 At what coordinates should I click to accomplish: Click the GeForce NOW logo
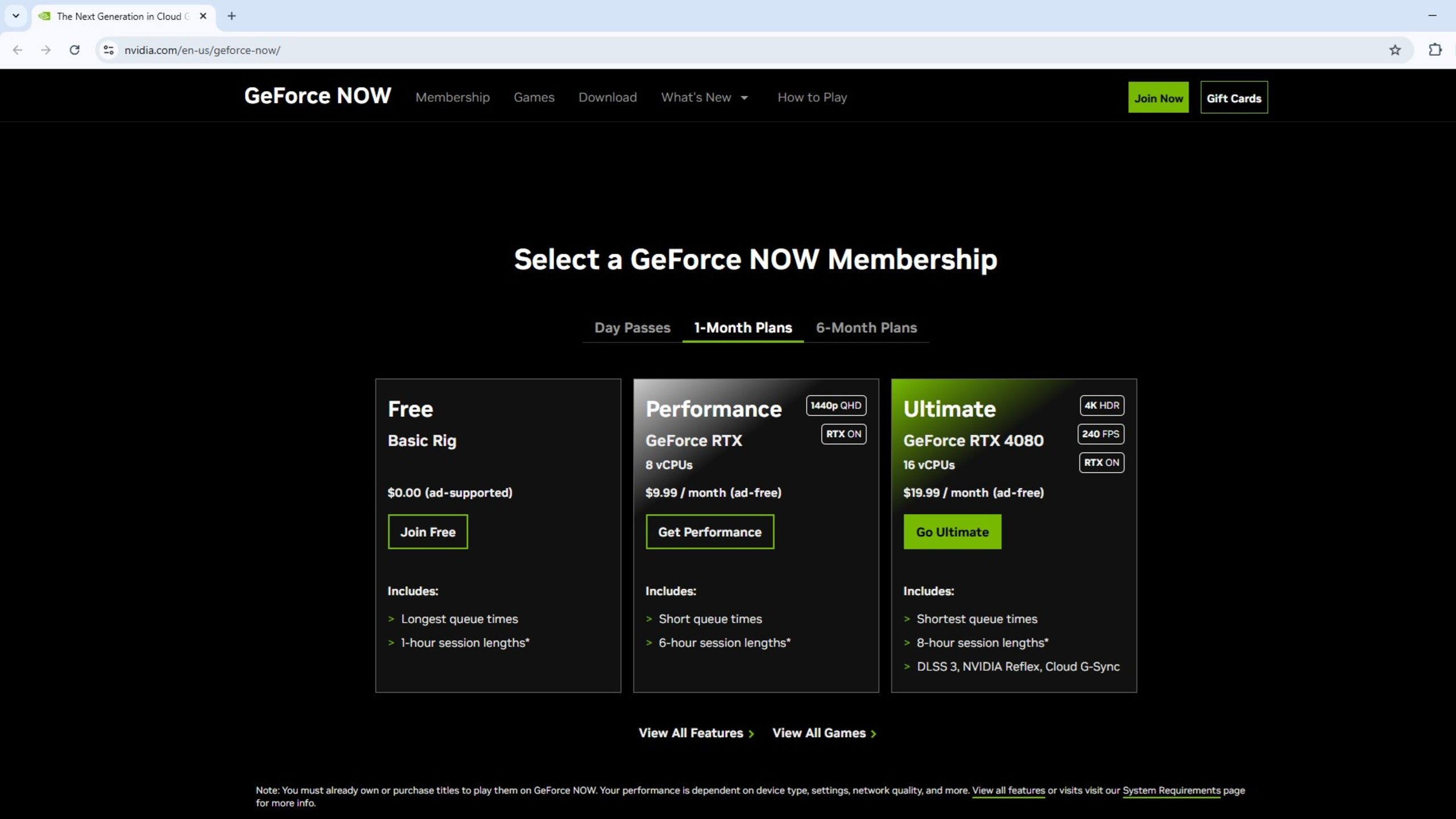tap(317, 96)
